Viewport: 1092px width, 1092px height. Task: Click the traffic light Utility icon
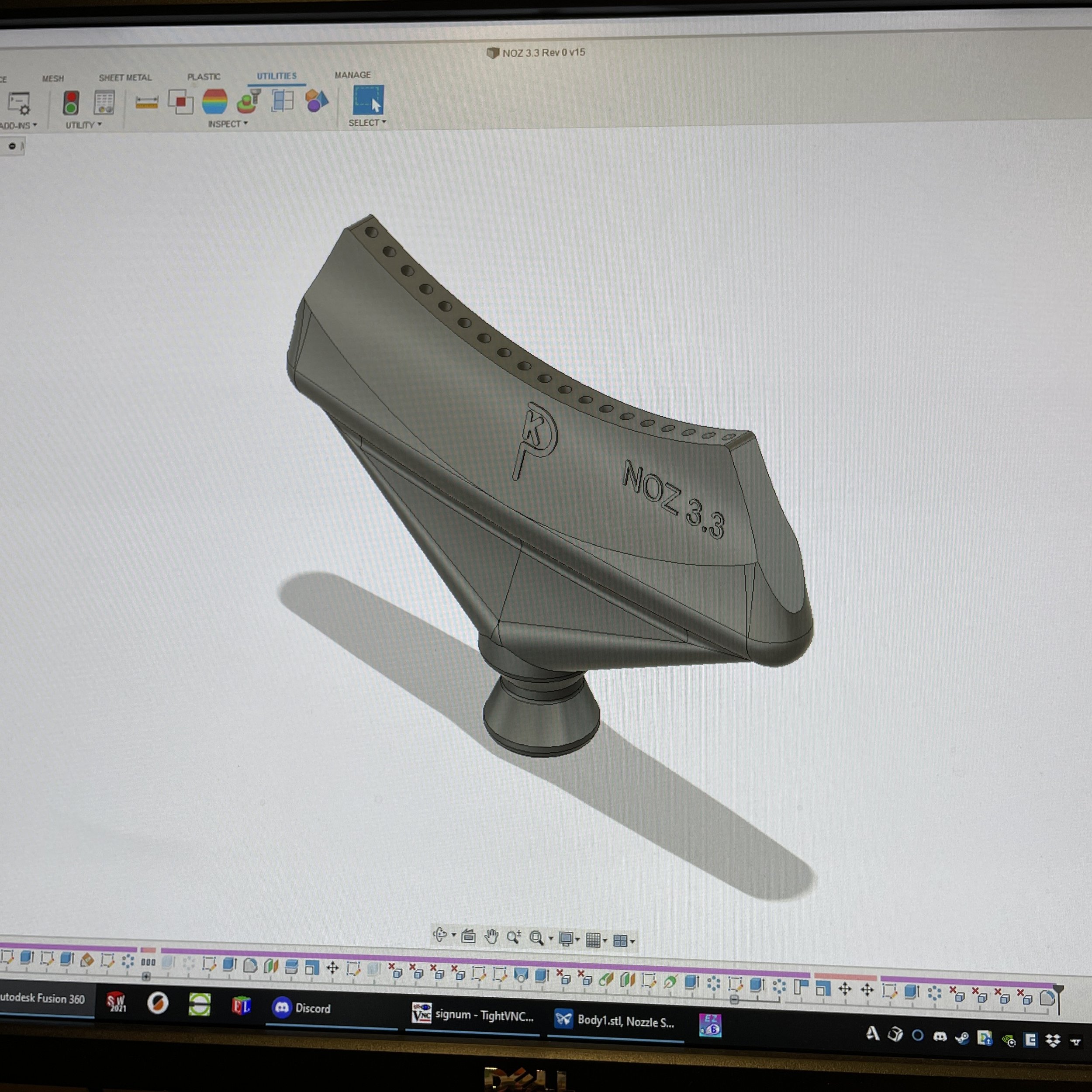pos(71,103)
